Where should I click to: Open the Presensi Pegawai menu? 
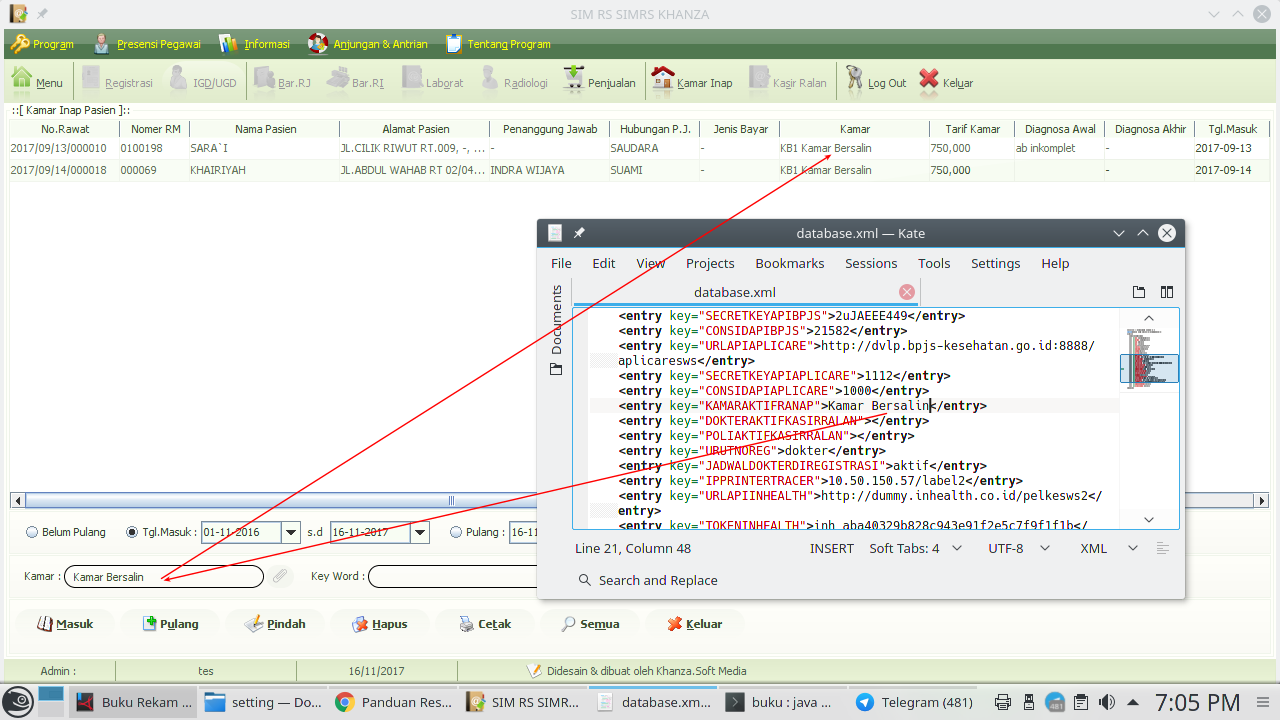(147, 44)
